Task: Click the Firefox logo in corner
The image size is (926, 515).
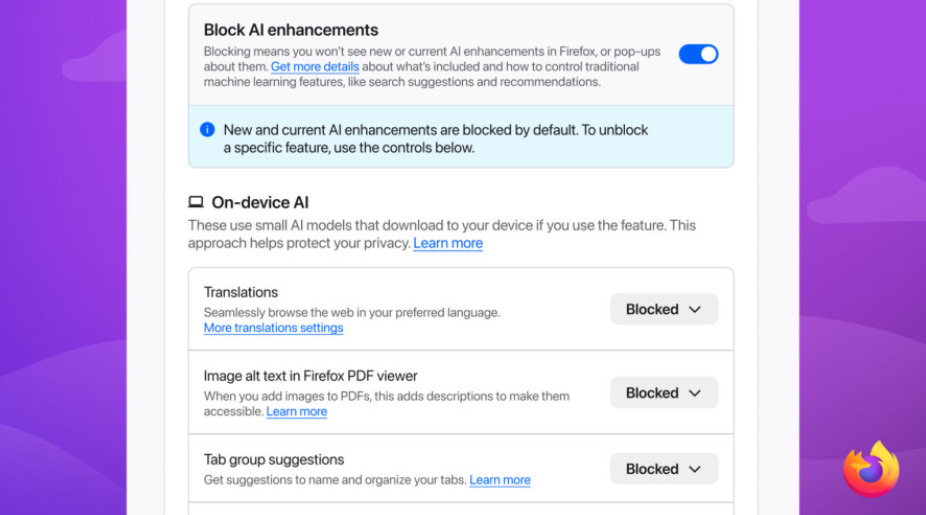Action: [871, 469]
